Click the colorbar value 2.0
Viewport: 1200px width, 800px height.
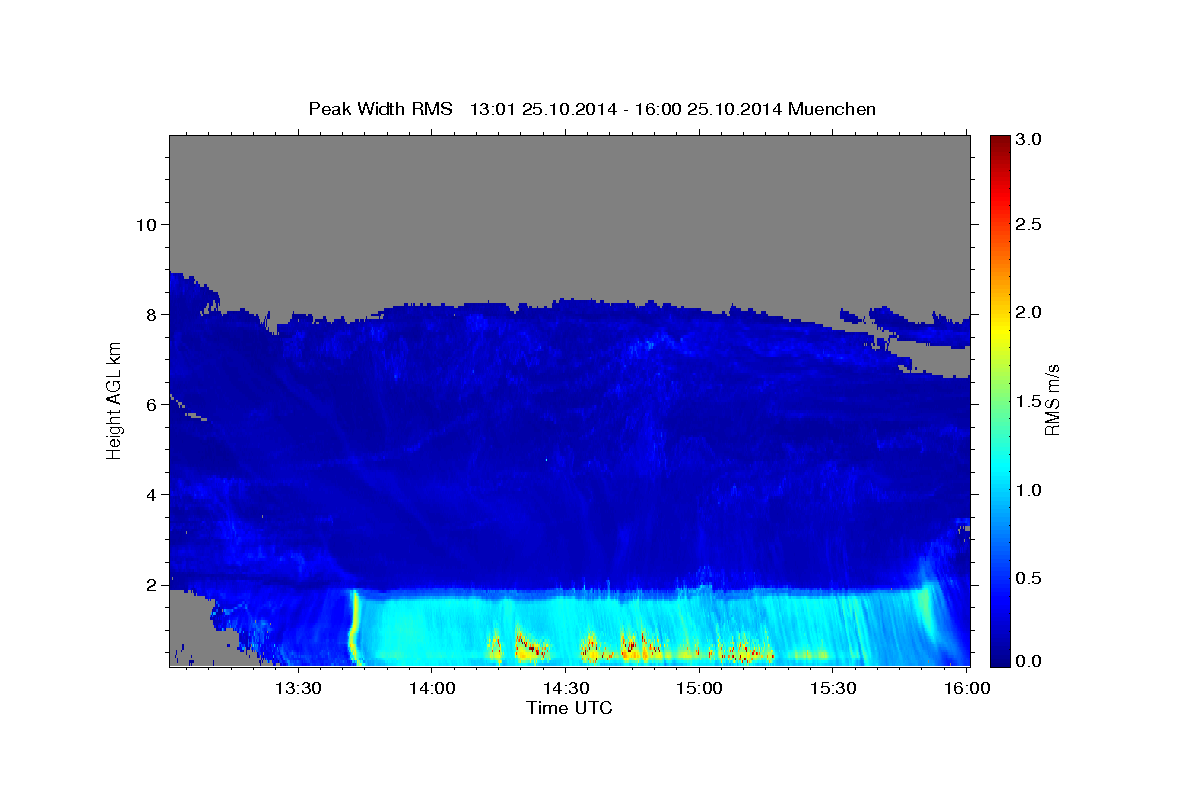(x=1030, y=312)
